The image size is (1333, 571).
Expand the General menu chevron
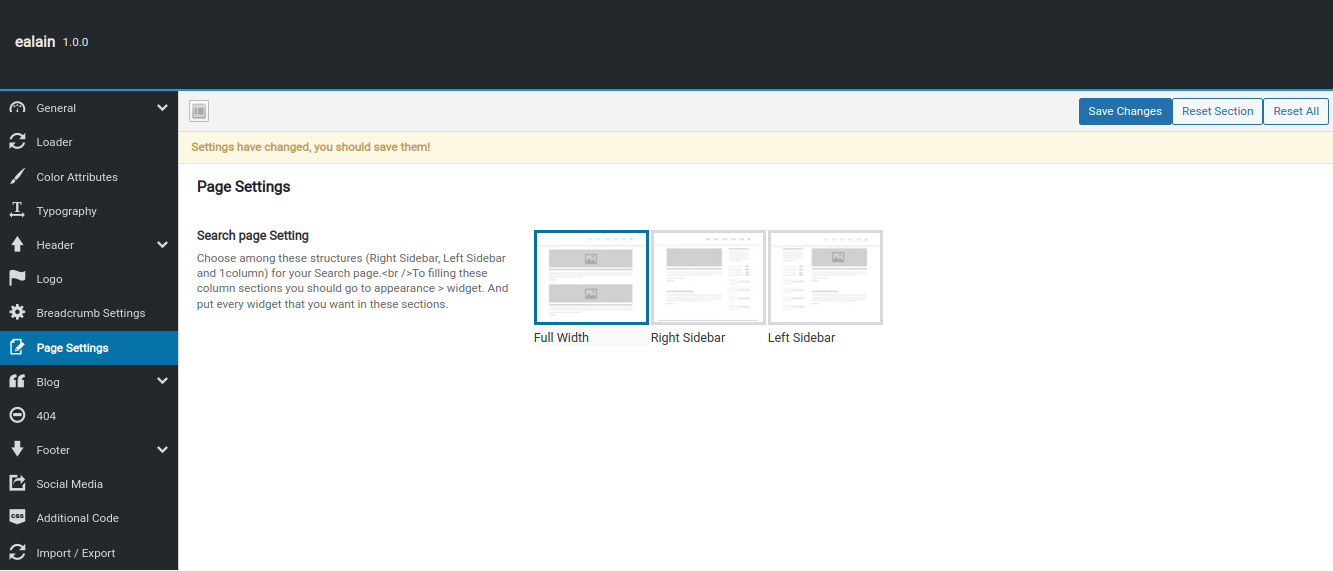tap(163, 108)
